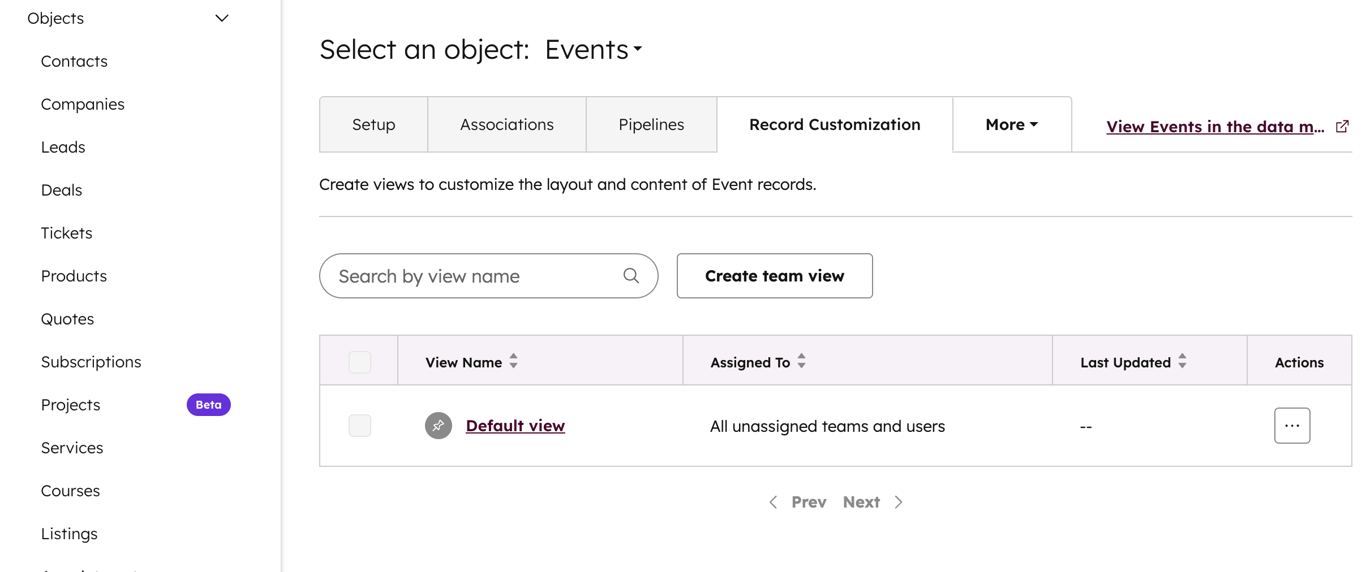
Task: Open the Associations tab
Action: (x=506, y=125)
